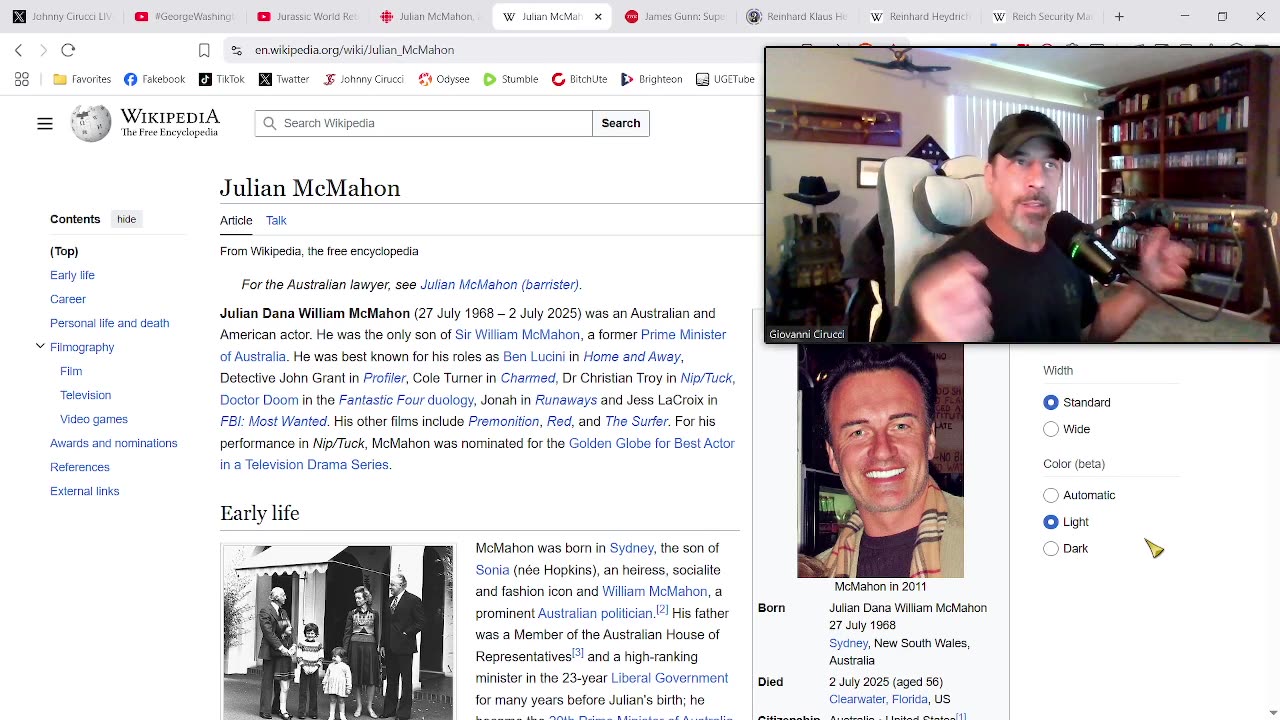Viewport: 1280px width, 720px height.
Task: Jump to References in Contents
Action: pos(80,467)
